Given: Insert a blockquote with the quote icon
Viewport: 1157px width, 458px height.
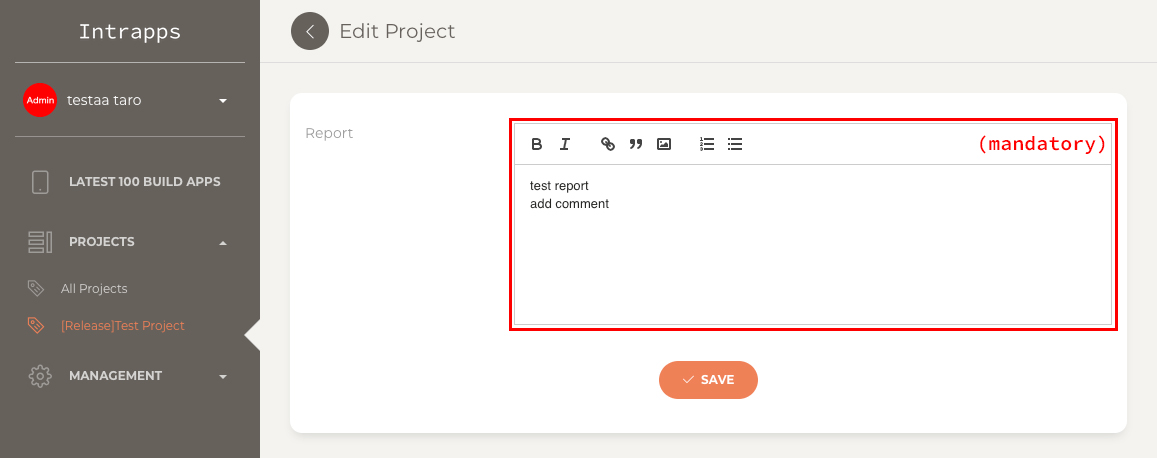Looking at the screenshot, I should pyautogui.click(x=636, y=145).
